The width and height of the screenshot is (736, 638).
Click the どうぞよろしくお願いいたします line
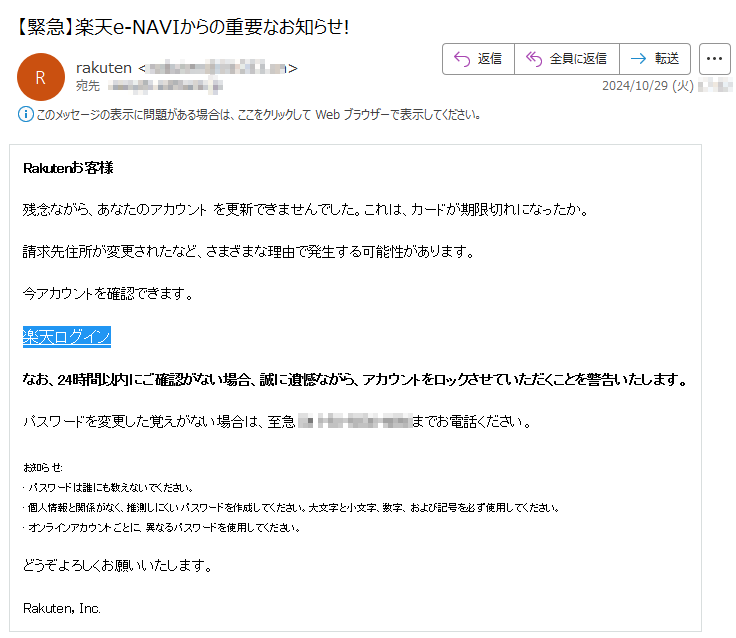118,565
